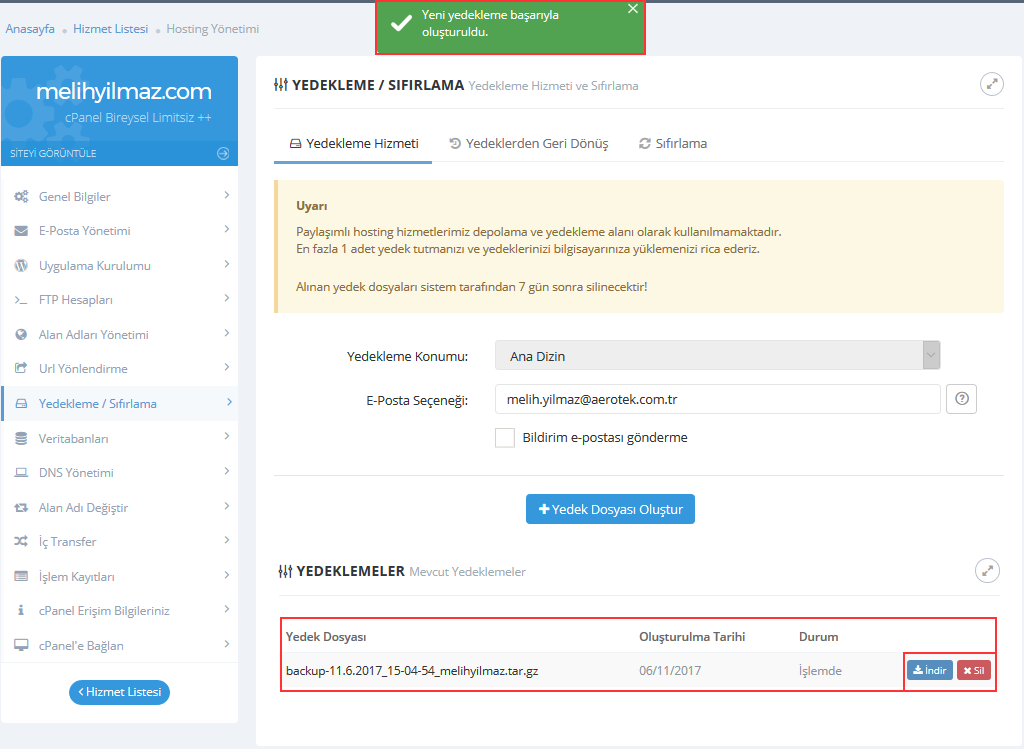This screenshot has height=749, width=1024.
Task: Switch to the Sıfırlama tab
Action: pyautogui.click(x=672, y=143)
